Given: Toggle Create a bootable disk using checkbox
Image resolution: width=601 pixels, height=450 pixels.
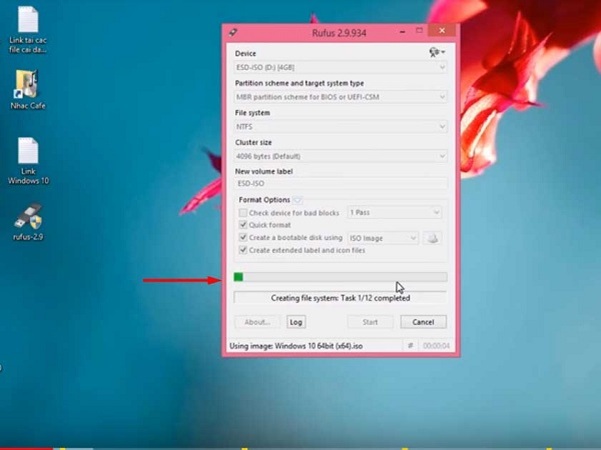Looking at the screenshot, I should [243, 238].
